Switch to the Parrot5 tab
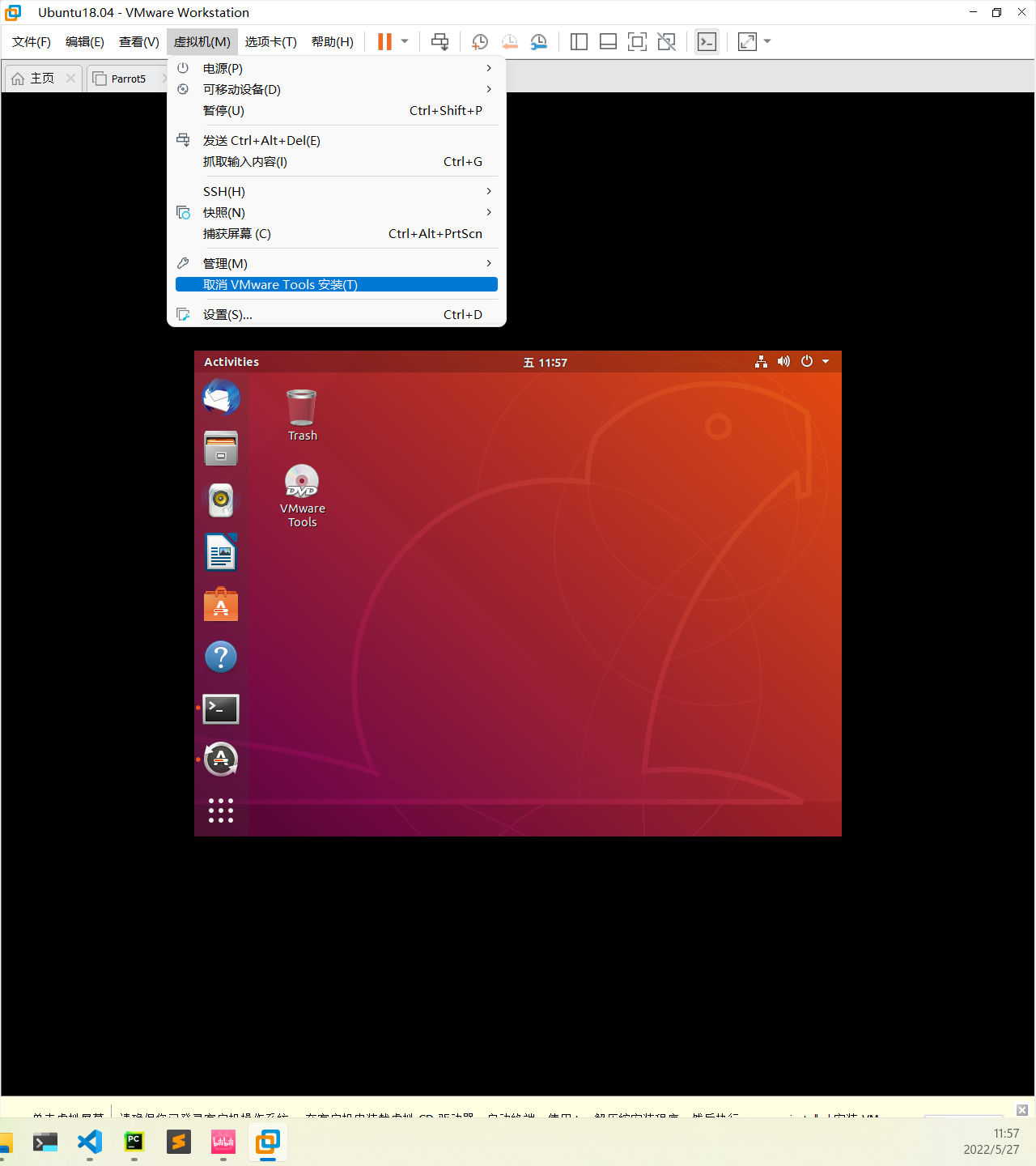The height and width of the screenshot is (1166, 1036). [x=128, y=79]
